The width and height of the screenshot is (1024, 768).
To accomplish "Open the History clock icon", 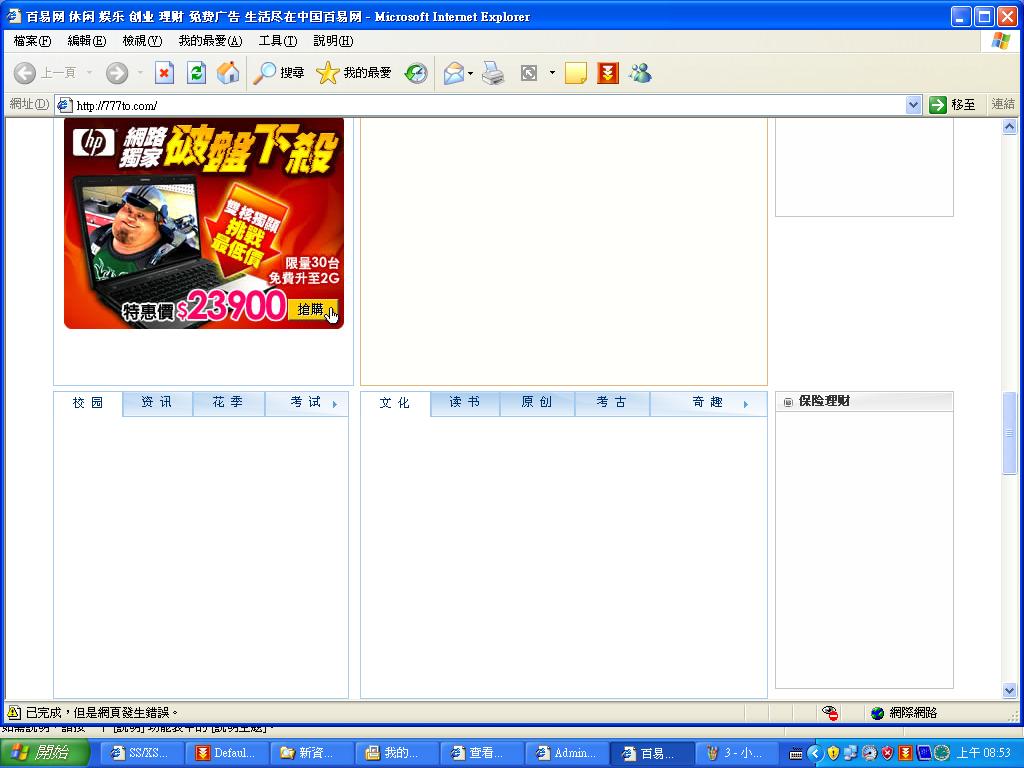I will click(x=416, y=72).
